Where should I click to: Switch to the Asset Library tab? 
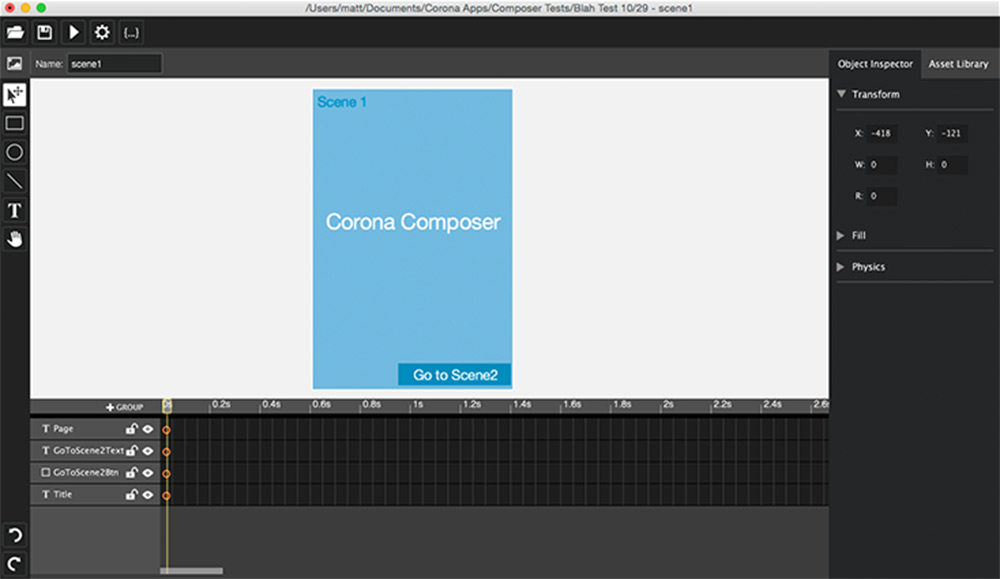click(x=958, y=64)
